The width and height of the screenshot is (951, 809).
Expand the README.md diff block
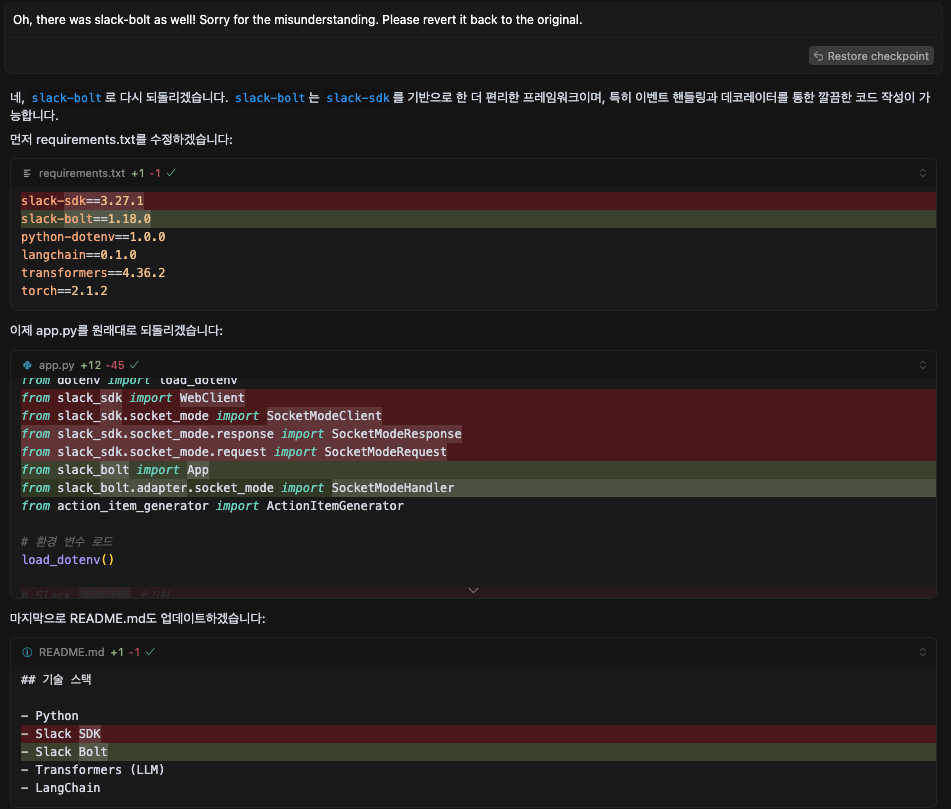click(922, 653)
